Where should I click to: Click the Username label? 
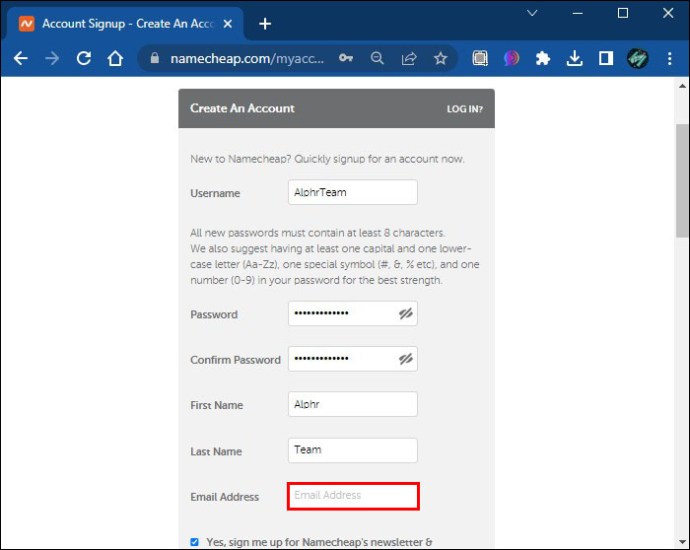215,193
